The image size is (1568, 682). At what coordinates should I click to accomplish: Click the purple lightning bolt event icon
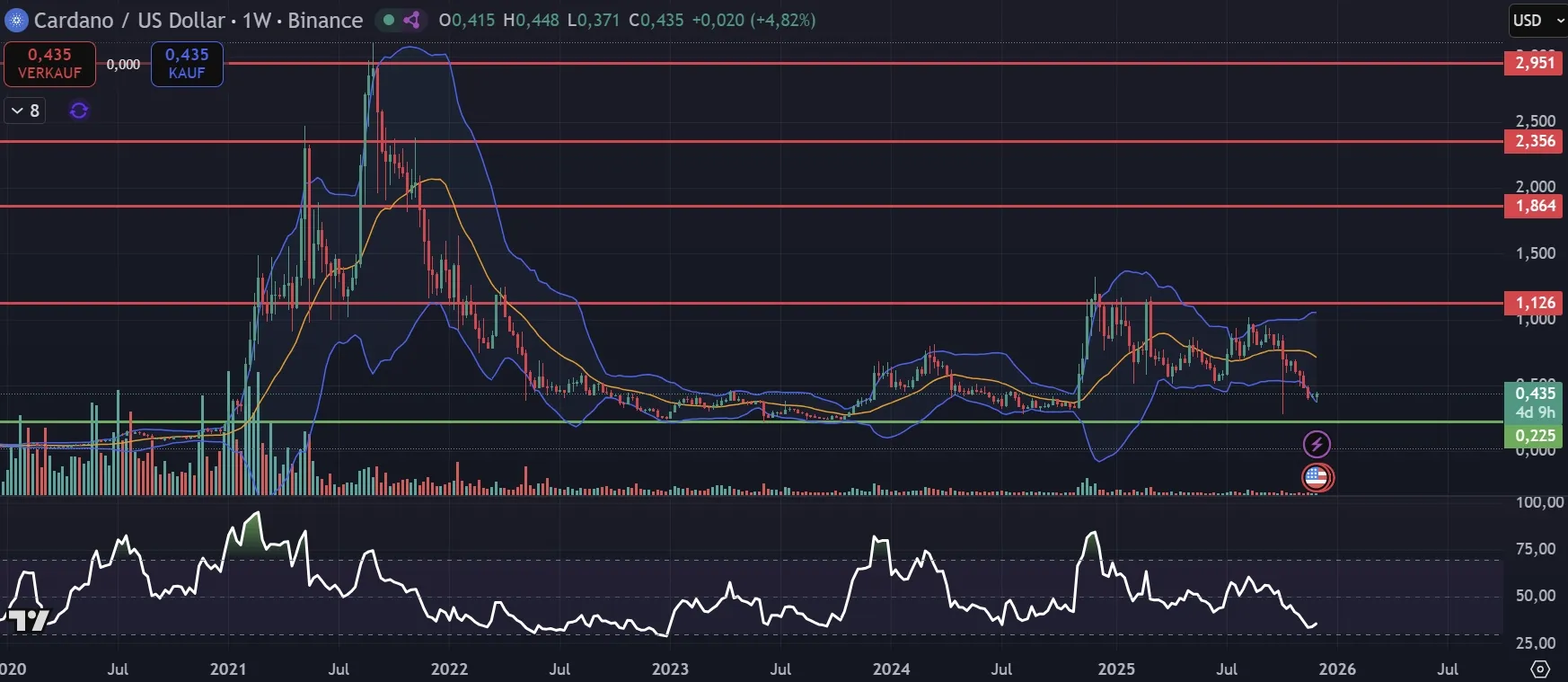(1317, 444)
